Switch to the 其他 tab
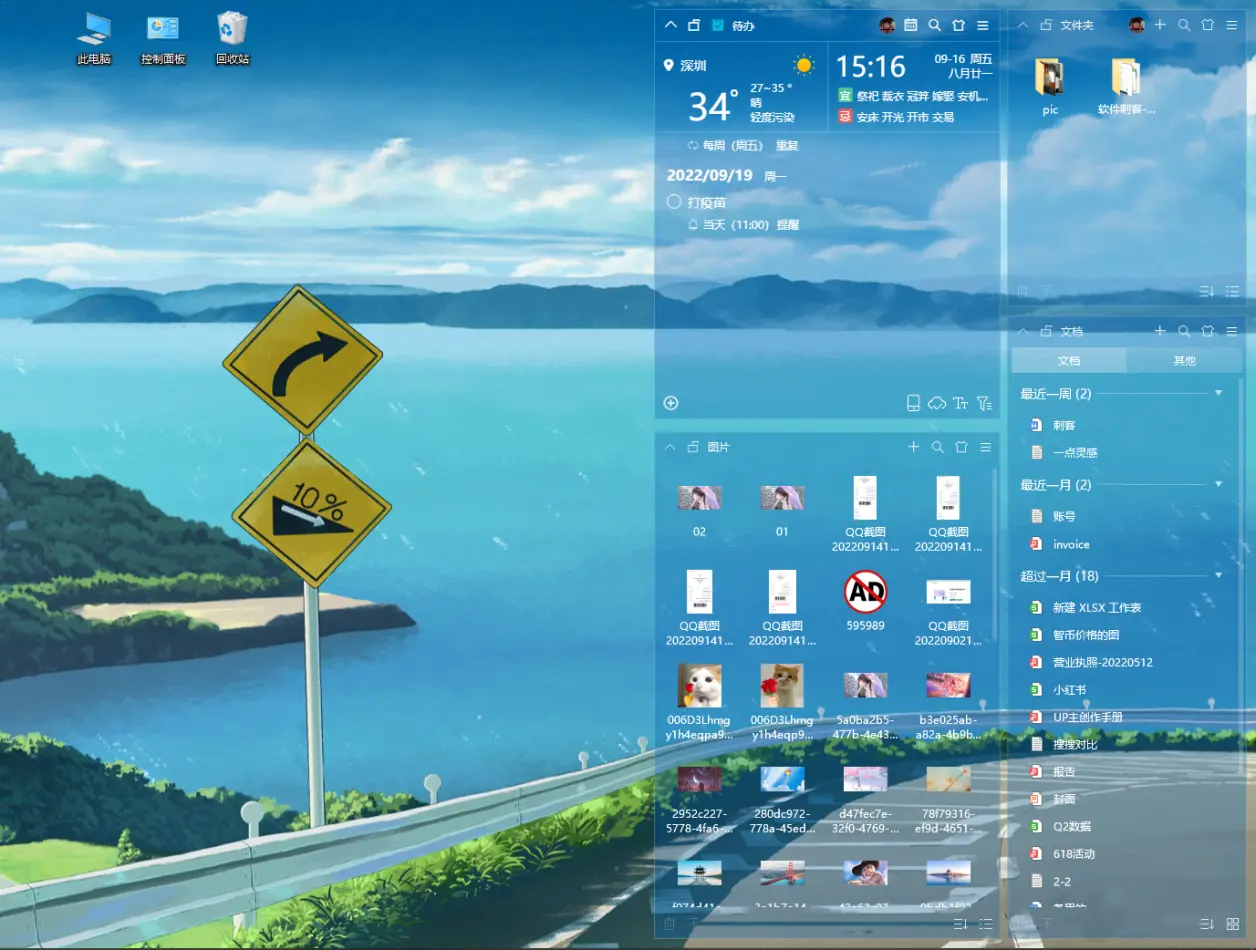 click(1184, 360)
